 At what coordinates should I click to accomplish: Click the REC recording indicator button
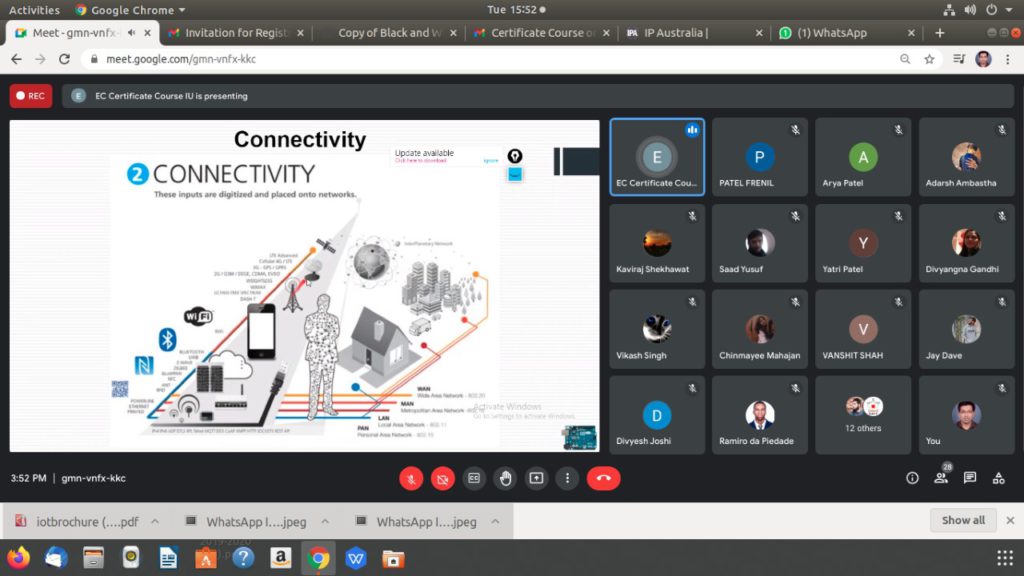coord(31,96)
